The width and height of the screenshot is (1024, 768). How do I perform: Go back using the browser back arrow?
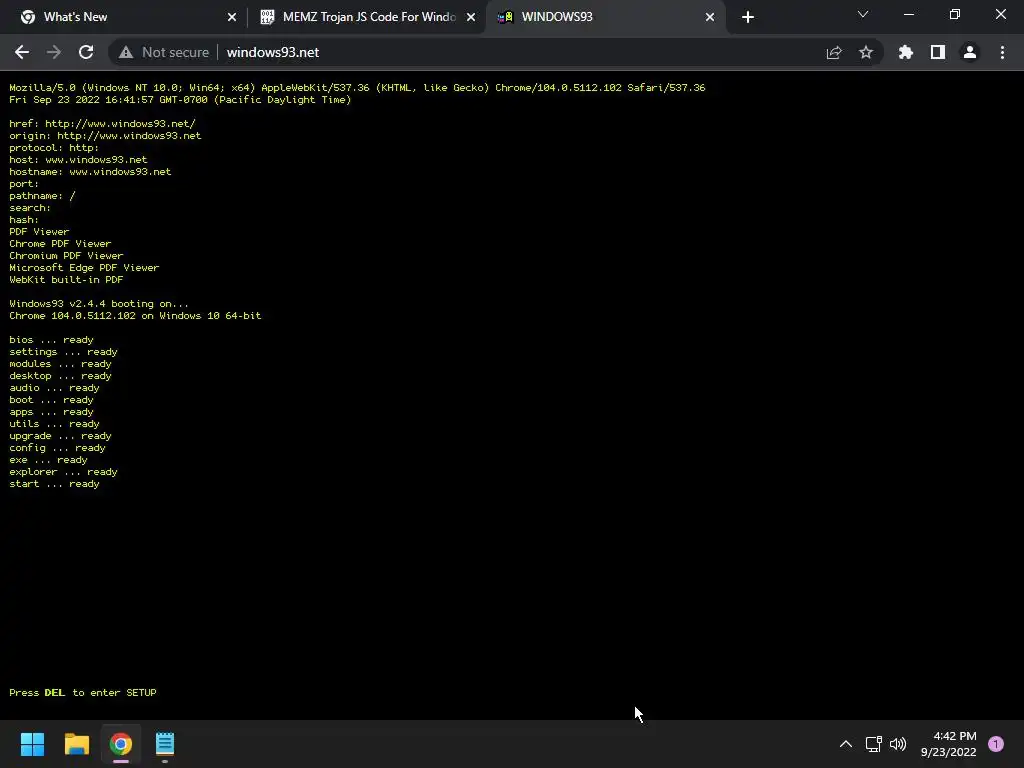[x=22, y=52]
